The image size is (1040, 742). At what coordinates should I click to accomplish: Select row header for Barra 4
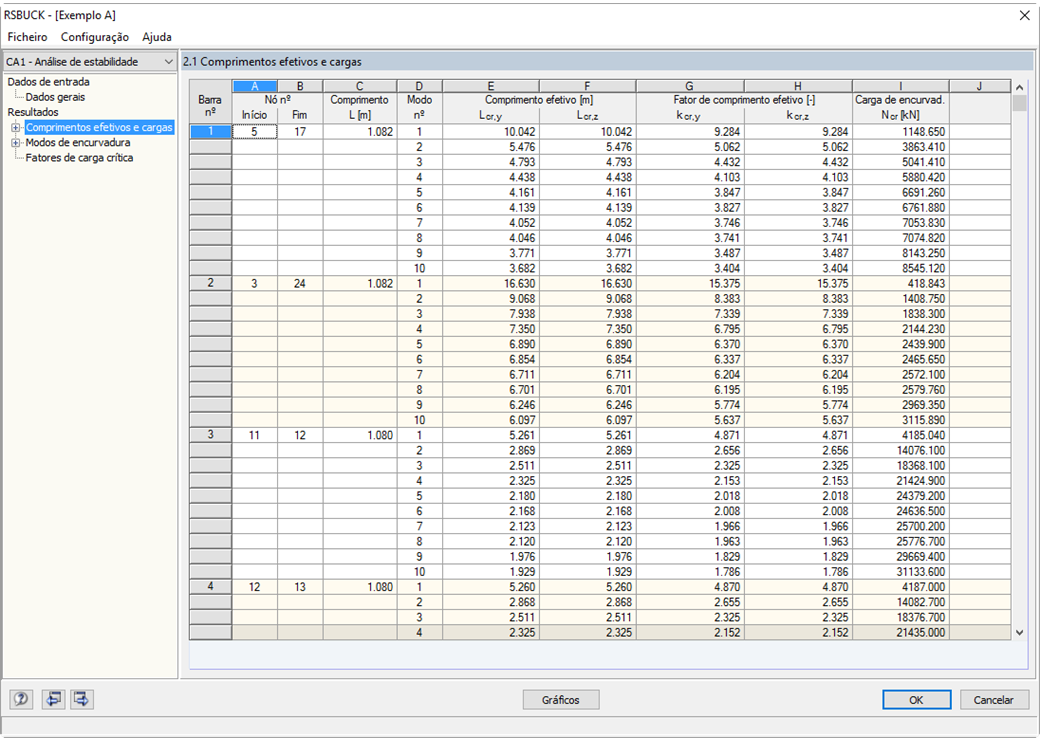coord(210,587)
